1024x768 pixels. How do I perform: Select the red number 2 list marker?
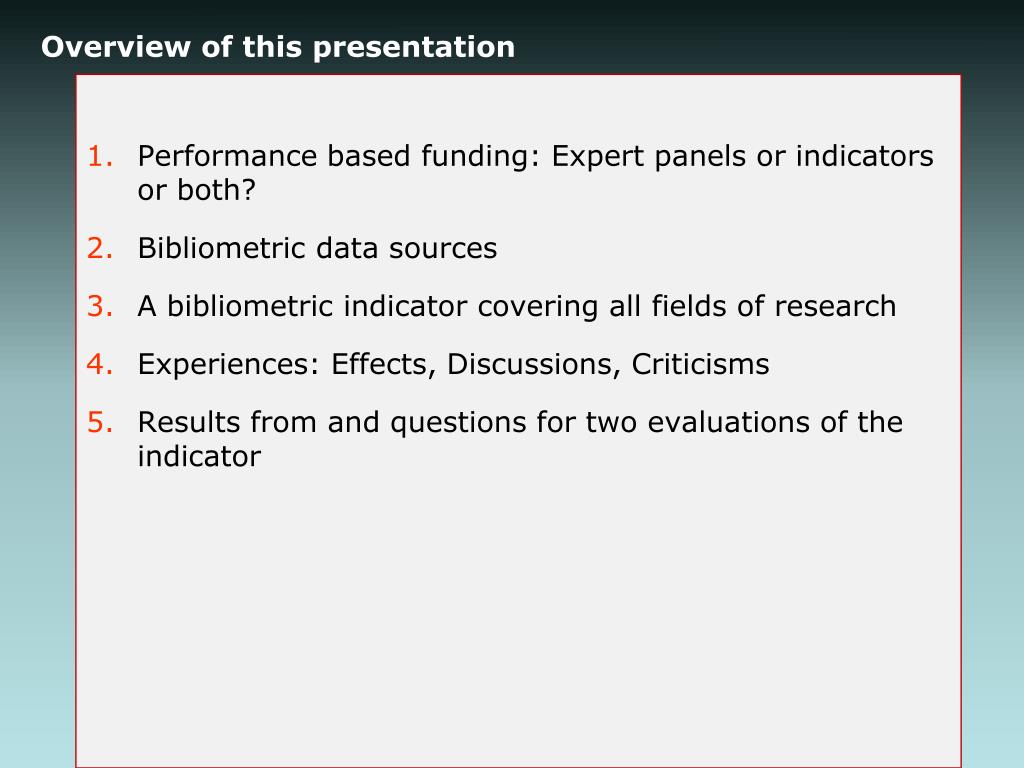click(x=100, y=249)
